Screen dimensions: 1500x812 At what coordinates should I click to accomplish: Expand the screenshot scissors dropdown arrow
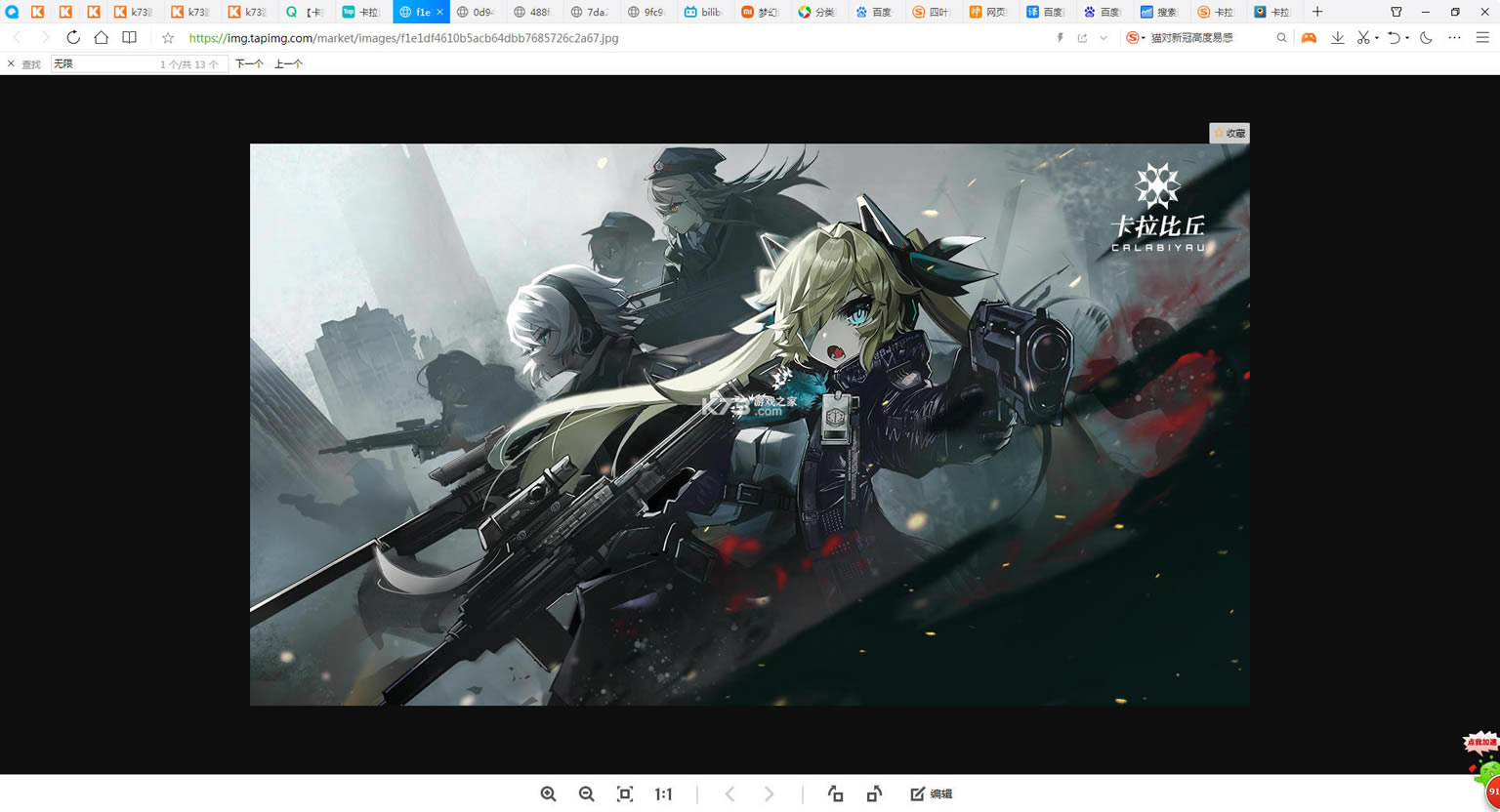1377,38
